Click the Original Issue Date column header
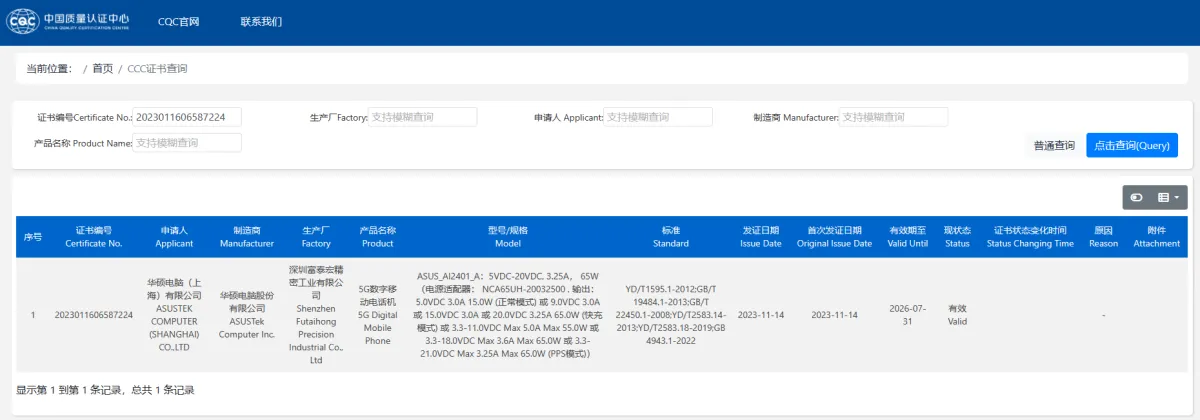The width and height of the screenshot is (1200, 420). coord(834,237)
